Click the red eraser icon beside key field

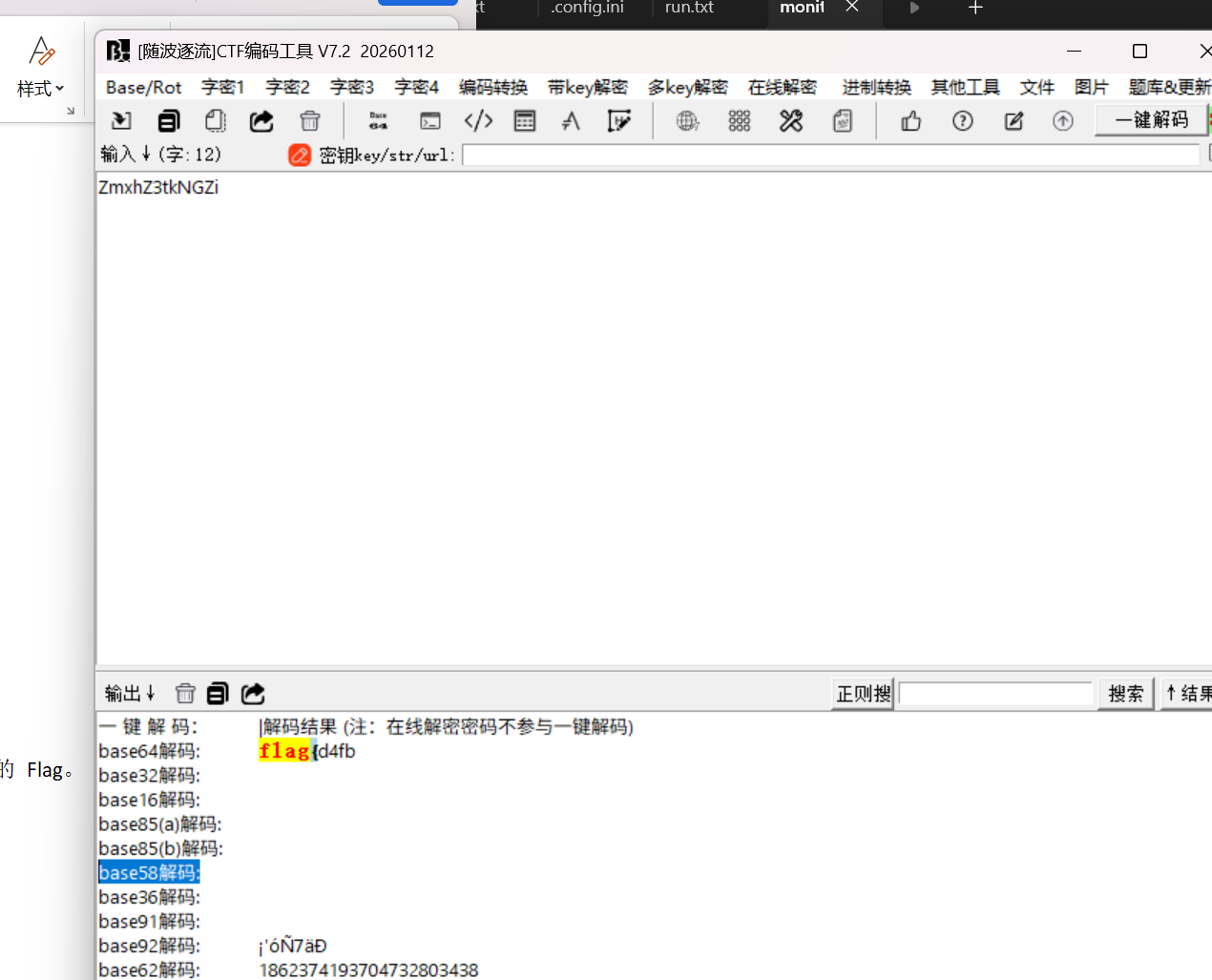[x=300, y=155]
